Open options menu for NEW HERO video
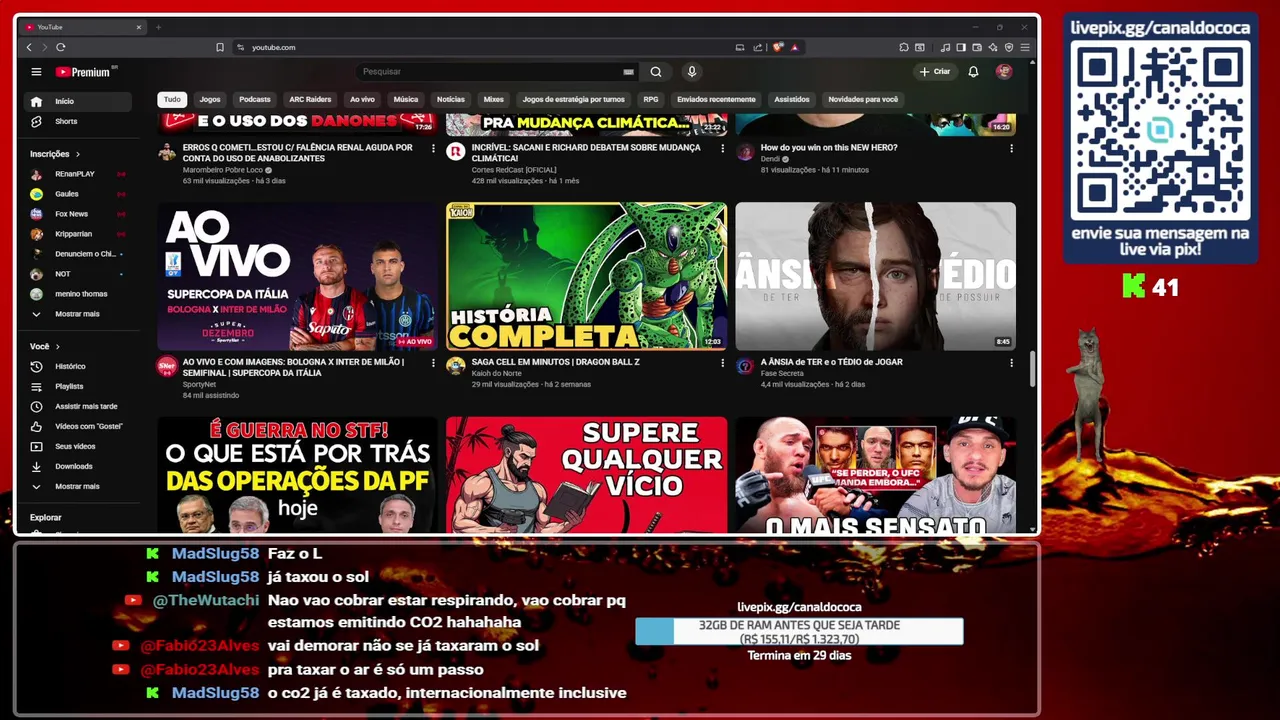The width and height of the screenshot is (1280, 720). click(1011, 148)
